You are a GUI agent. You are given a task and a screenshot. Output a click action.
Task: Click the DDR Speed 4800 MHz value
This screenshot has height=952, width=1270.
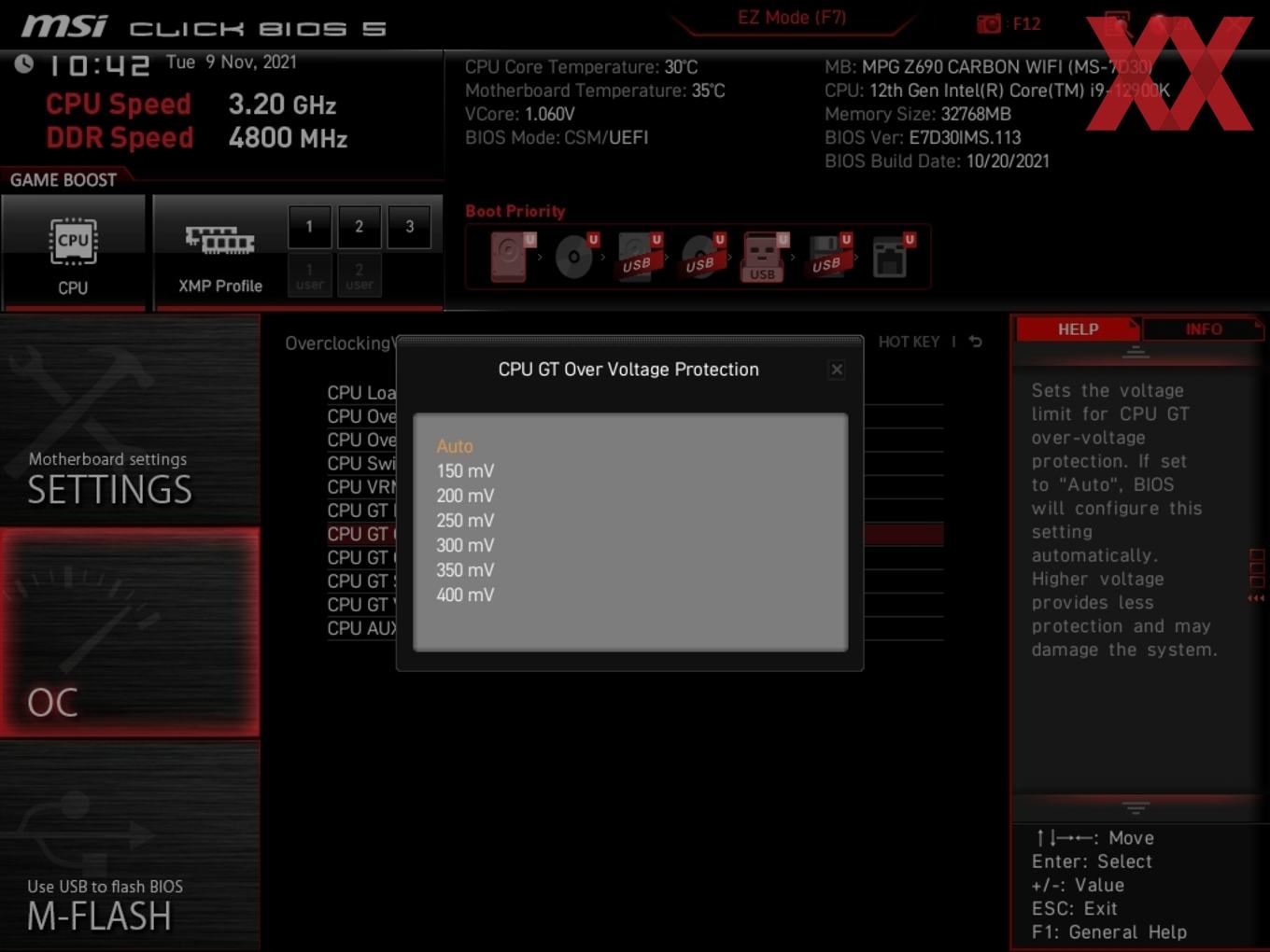[x=288, y=138]
